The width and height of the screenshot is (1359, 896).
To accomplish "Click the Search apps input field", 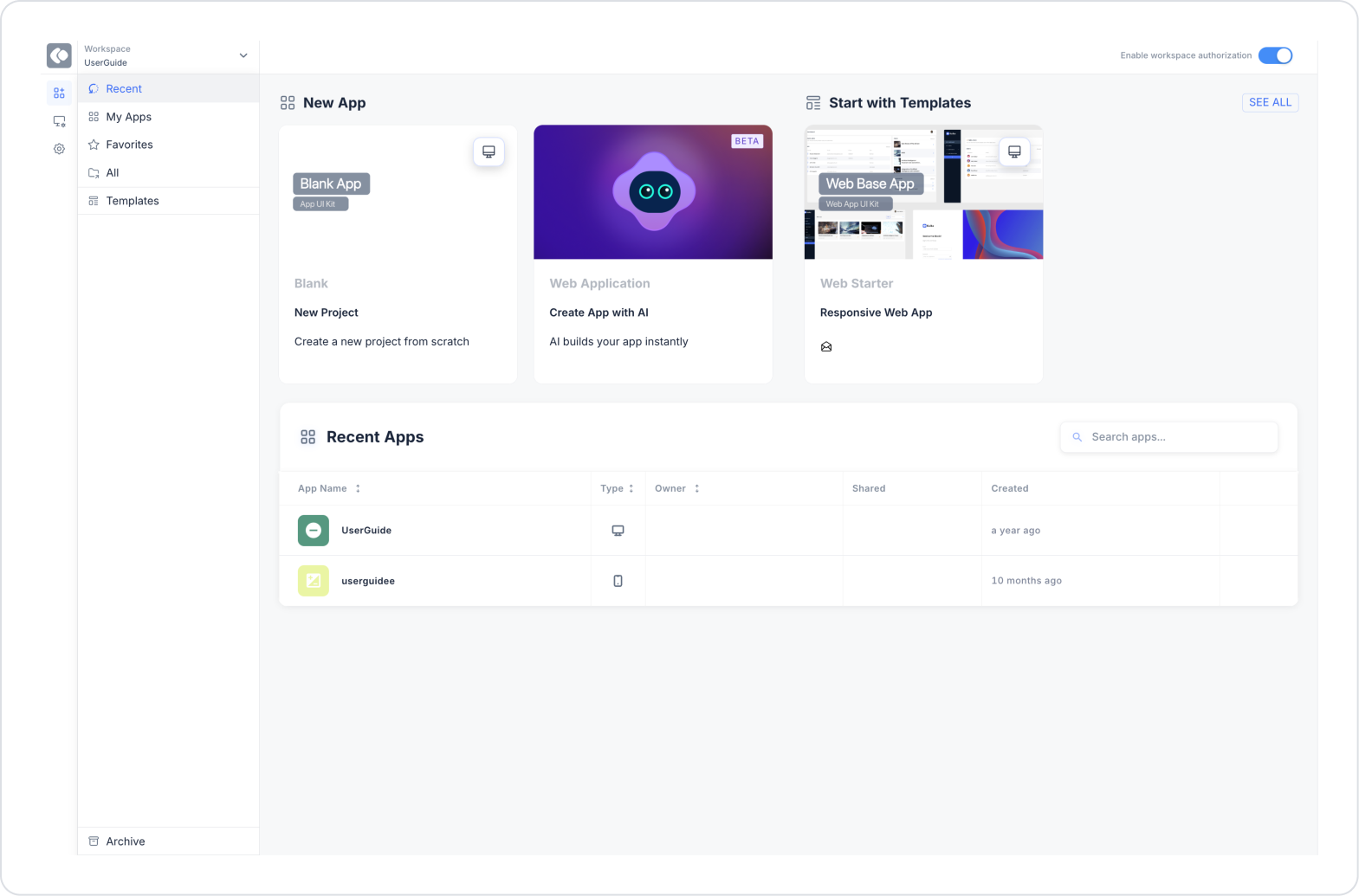I will click(1169, 437).
